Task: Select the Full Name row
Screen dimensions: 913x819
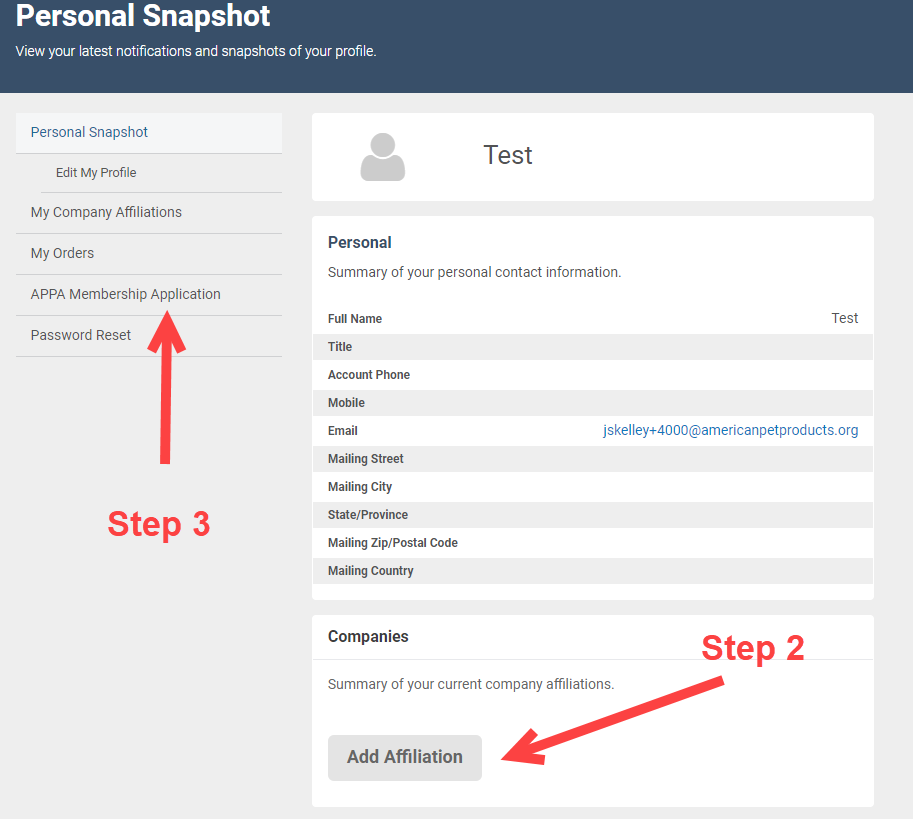Action: pyautogui.click(x=592, y=318)
